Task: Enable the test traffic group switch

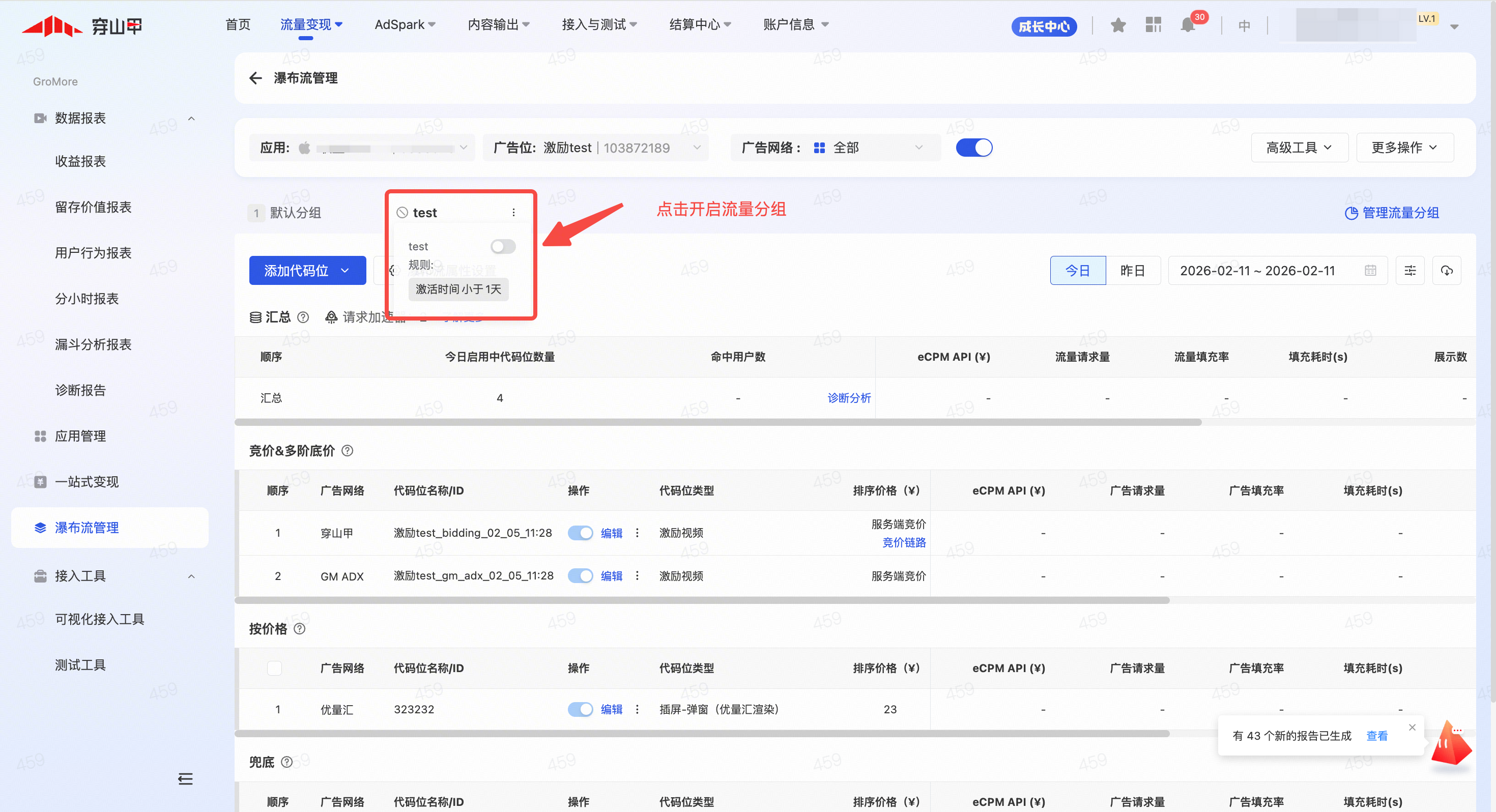Action: (x=502, y=246)
